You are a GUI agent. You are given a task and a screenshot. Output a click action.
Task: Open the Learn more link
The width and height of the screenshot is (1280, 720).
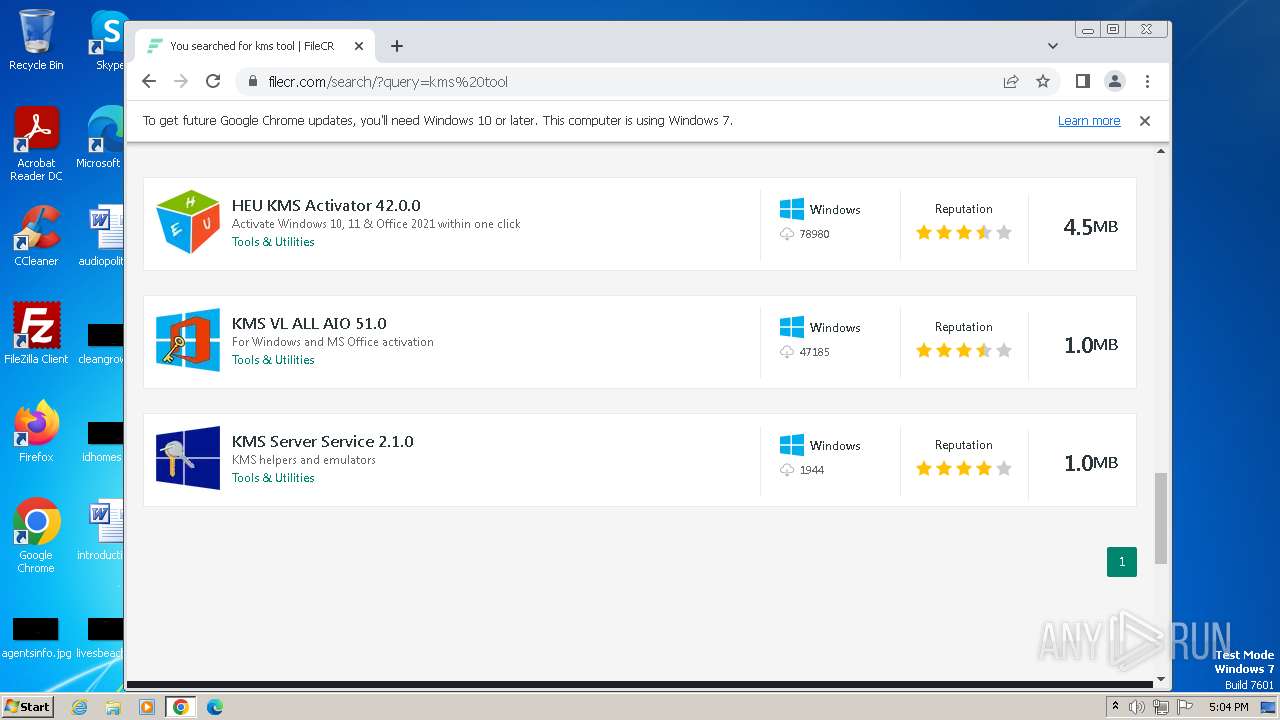1089,121
